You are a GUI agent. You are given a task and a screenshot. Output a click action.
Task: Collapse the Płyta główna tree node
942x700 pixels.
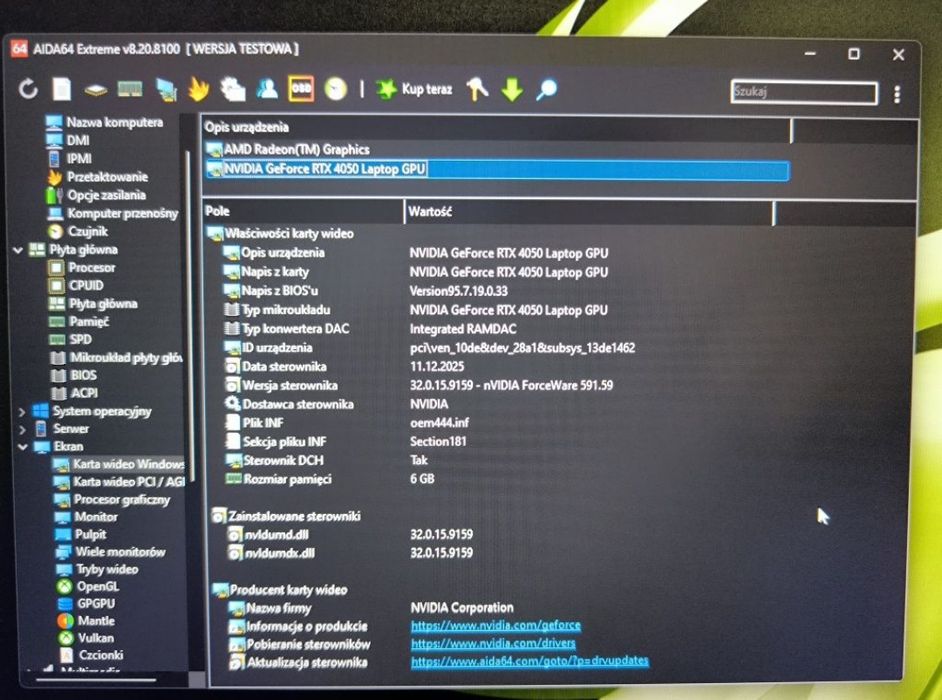[x=18, y=250]
